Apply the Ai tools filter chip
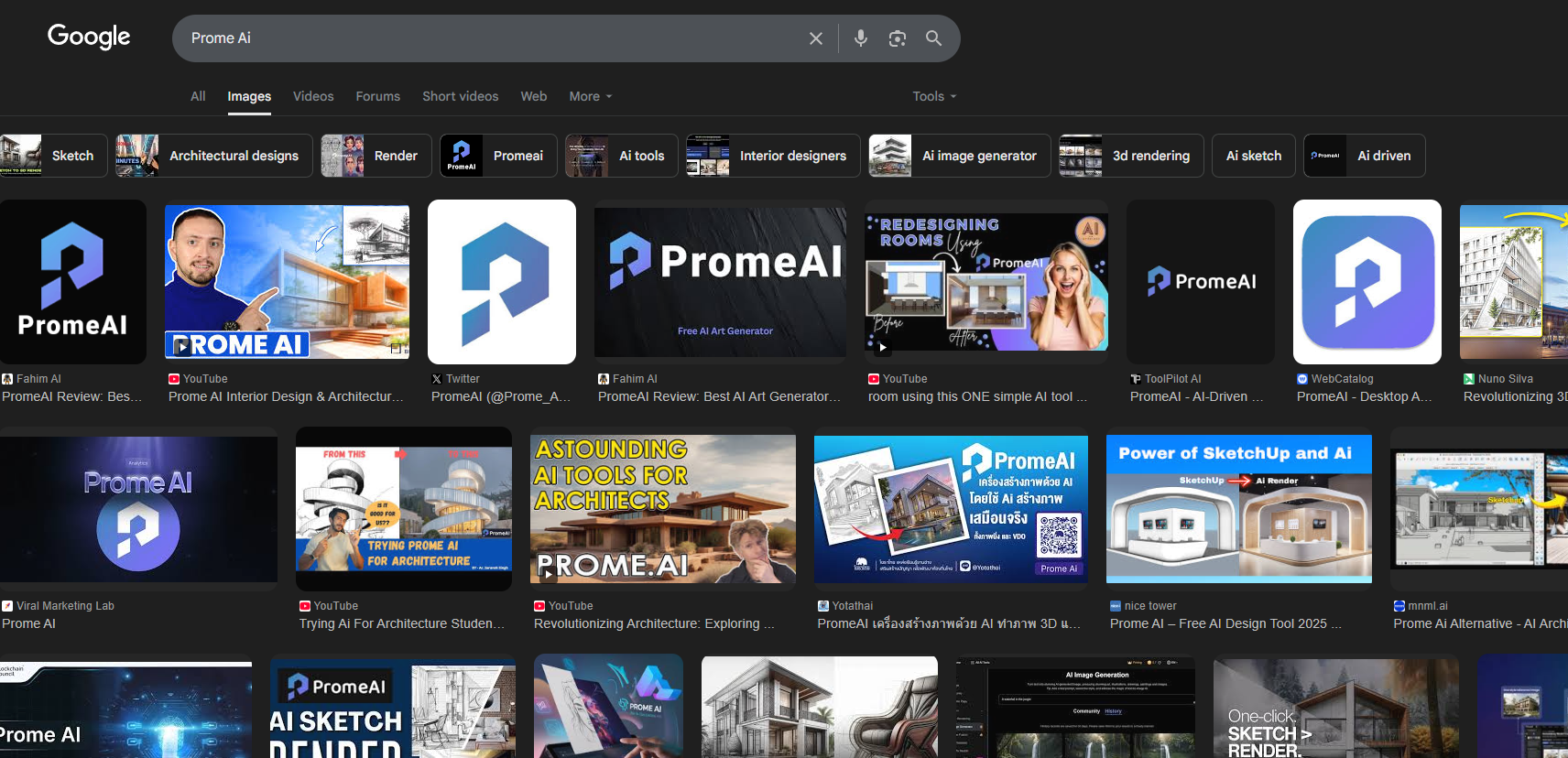1568x758 pixels. pos(622,156)
